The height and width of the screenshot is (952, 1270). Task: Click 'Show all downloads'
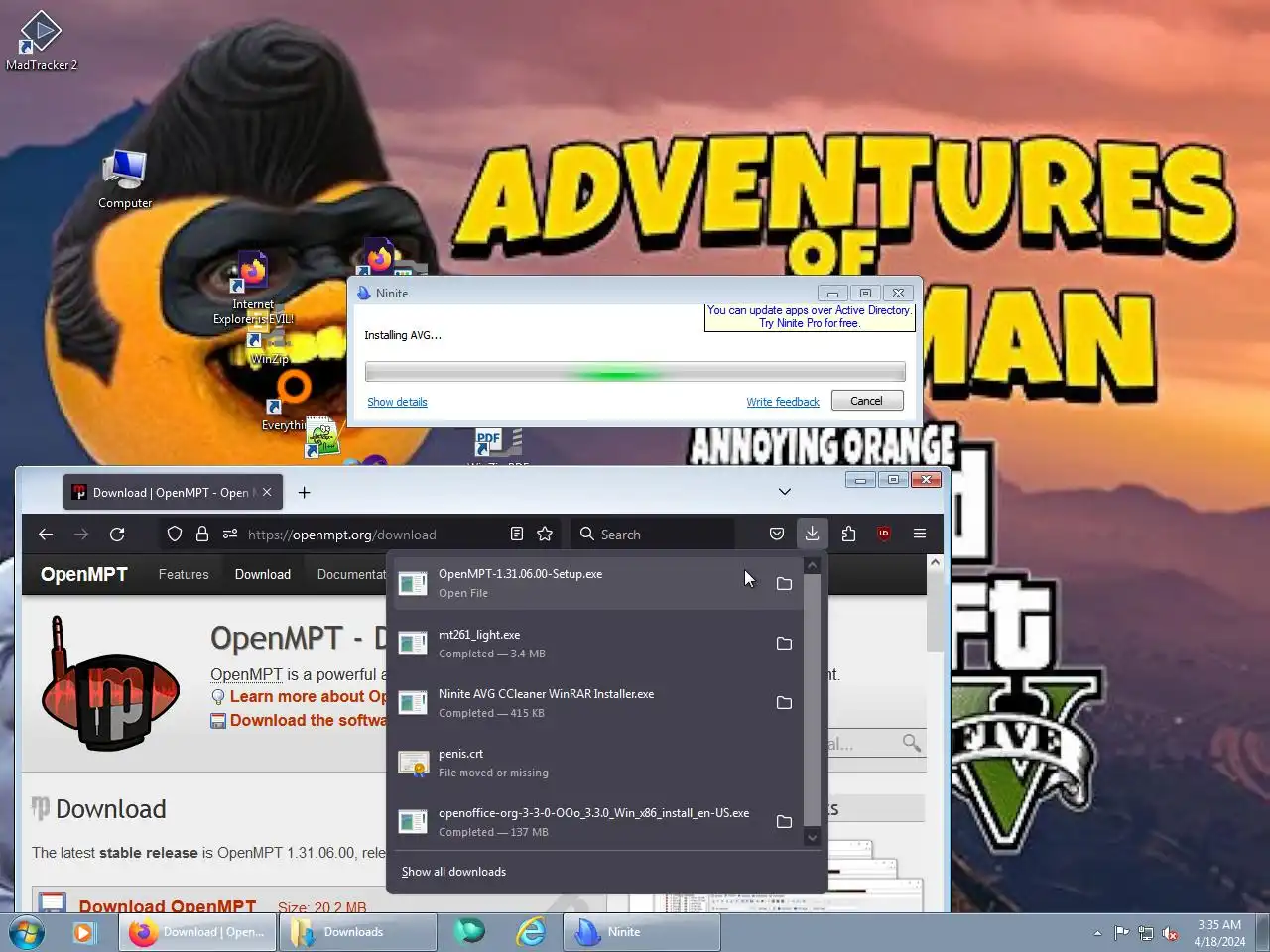click(x=453, y=872)
